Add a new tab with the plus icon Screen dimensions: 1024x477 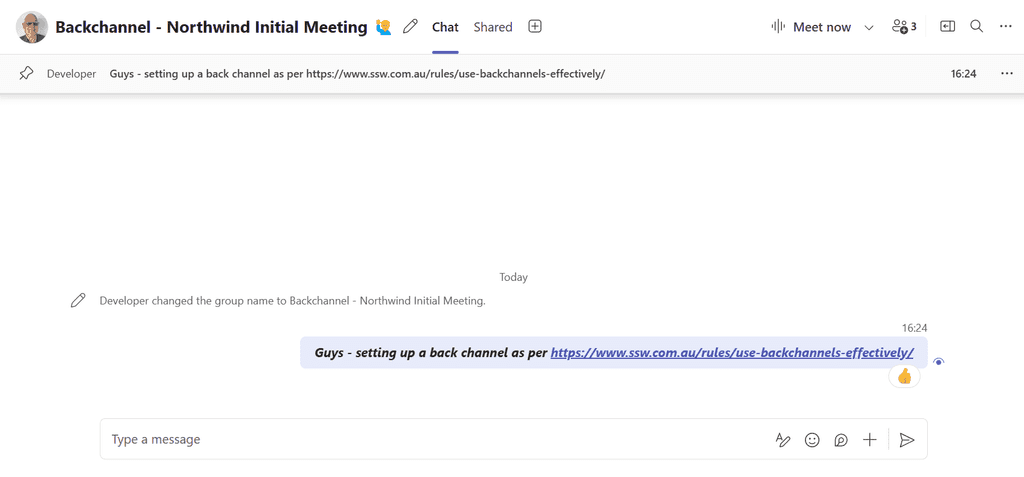pos(535,27)
